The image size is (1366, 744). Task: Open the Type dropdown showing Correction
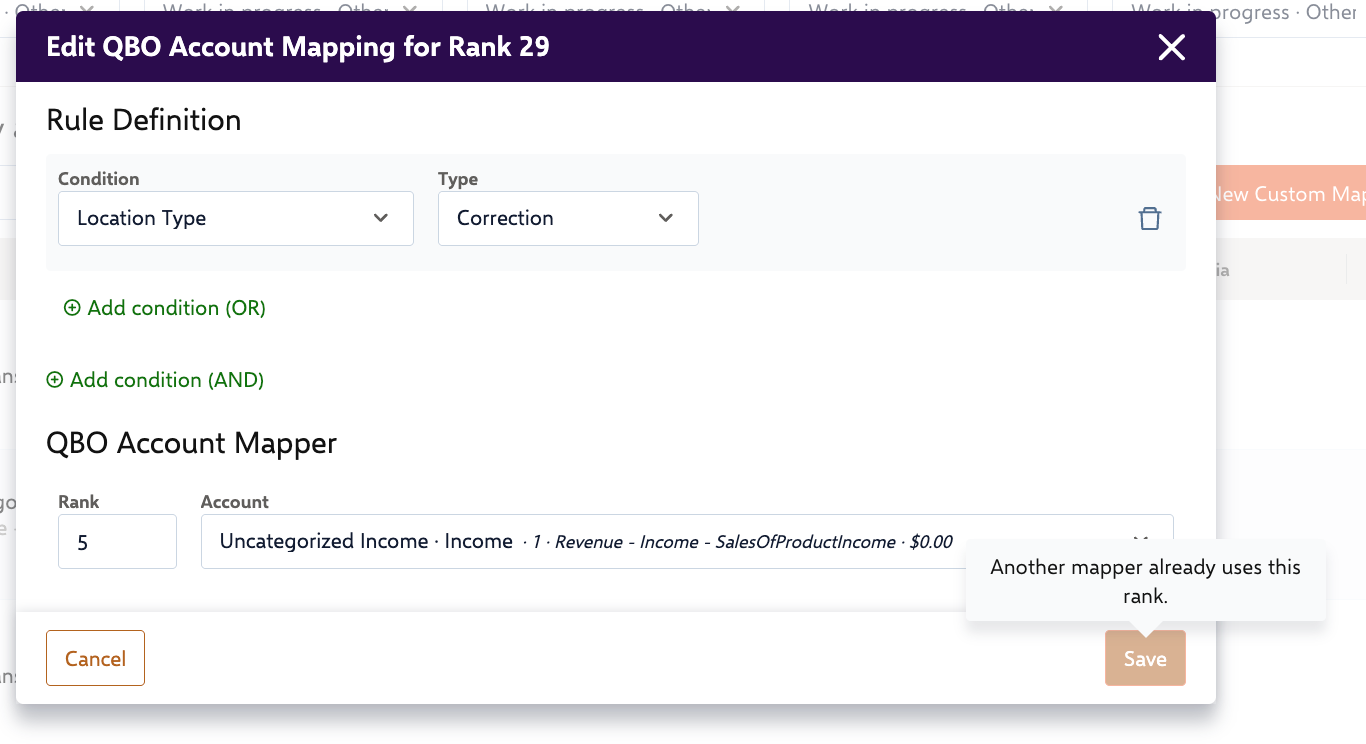click(567, 218)
